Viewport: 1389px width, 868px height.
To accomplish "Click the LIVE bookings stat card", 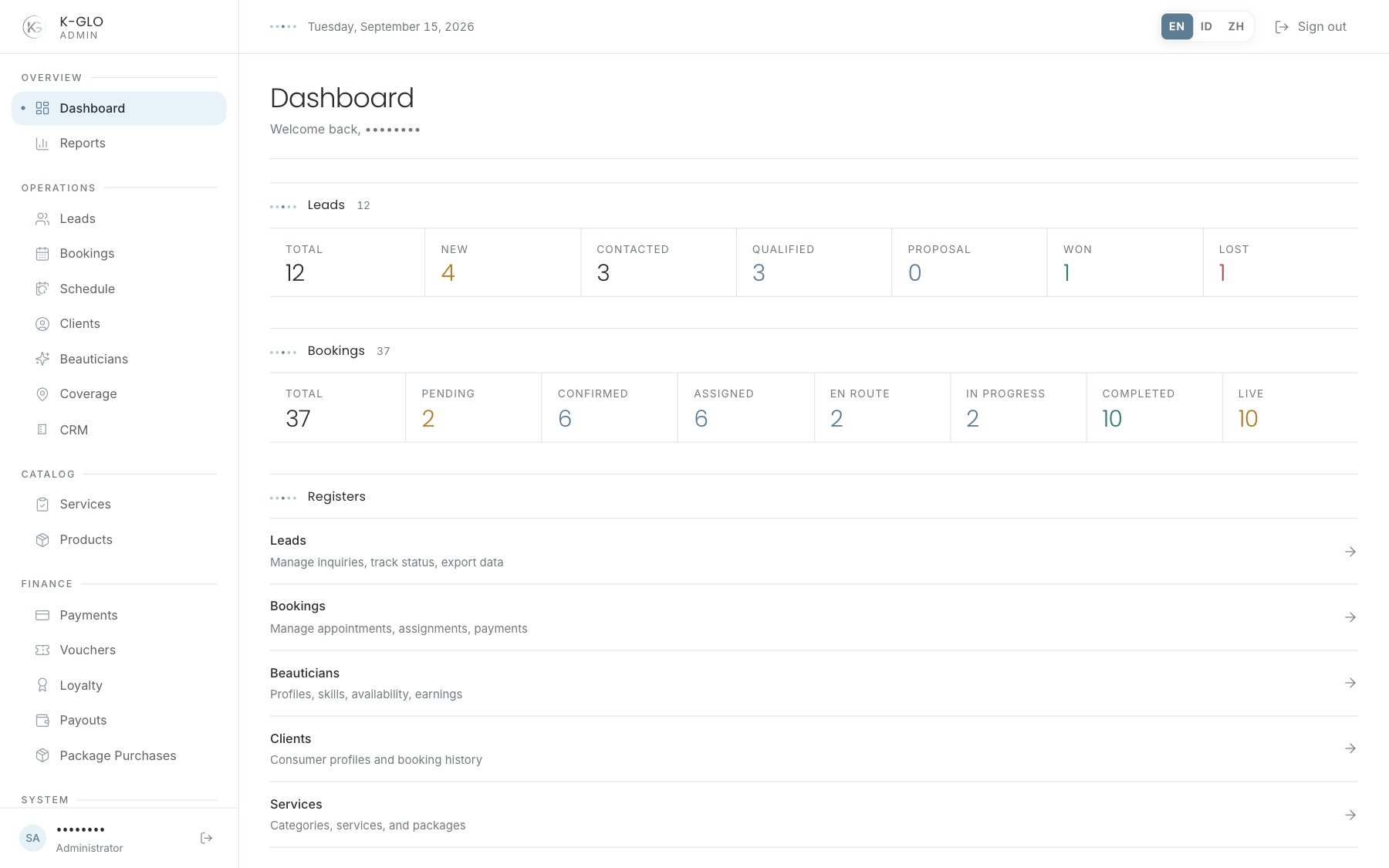I will [1290, 407].
